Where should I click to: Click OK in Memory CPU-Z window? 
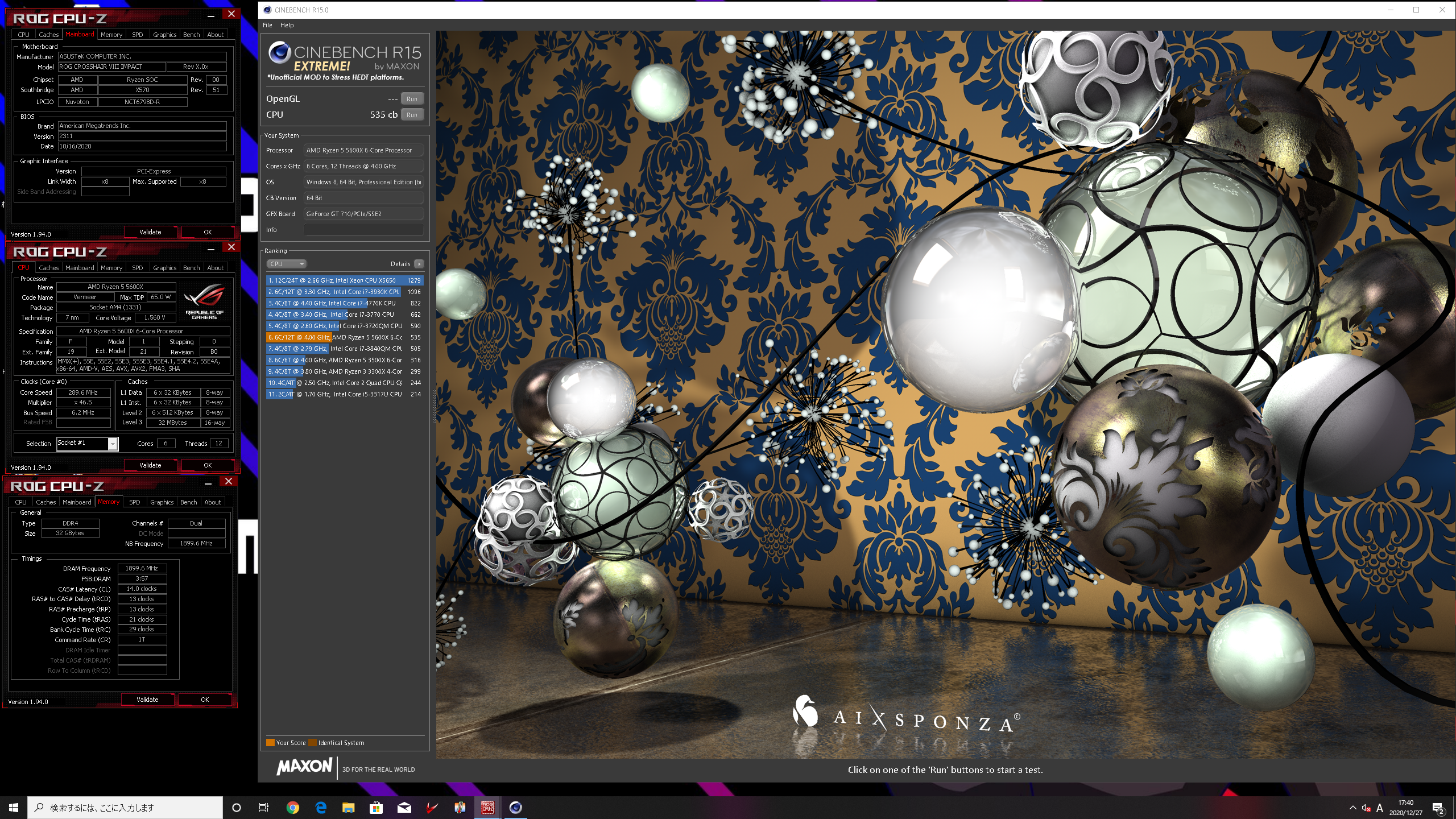tap(205, 700)
